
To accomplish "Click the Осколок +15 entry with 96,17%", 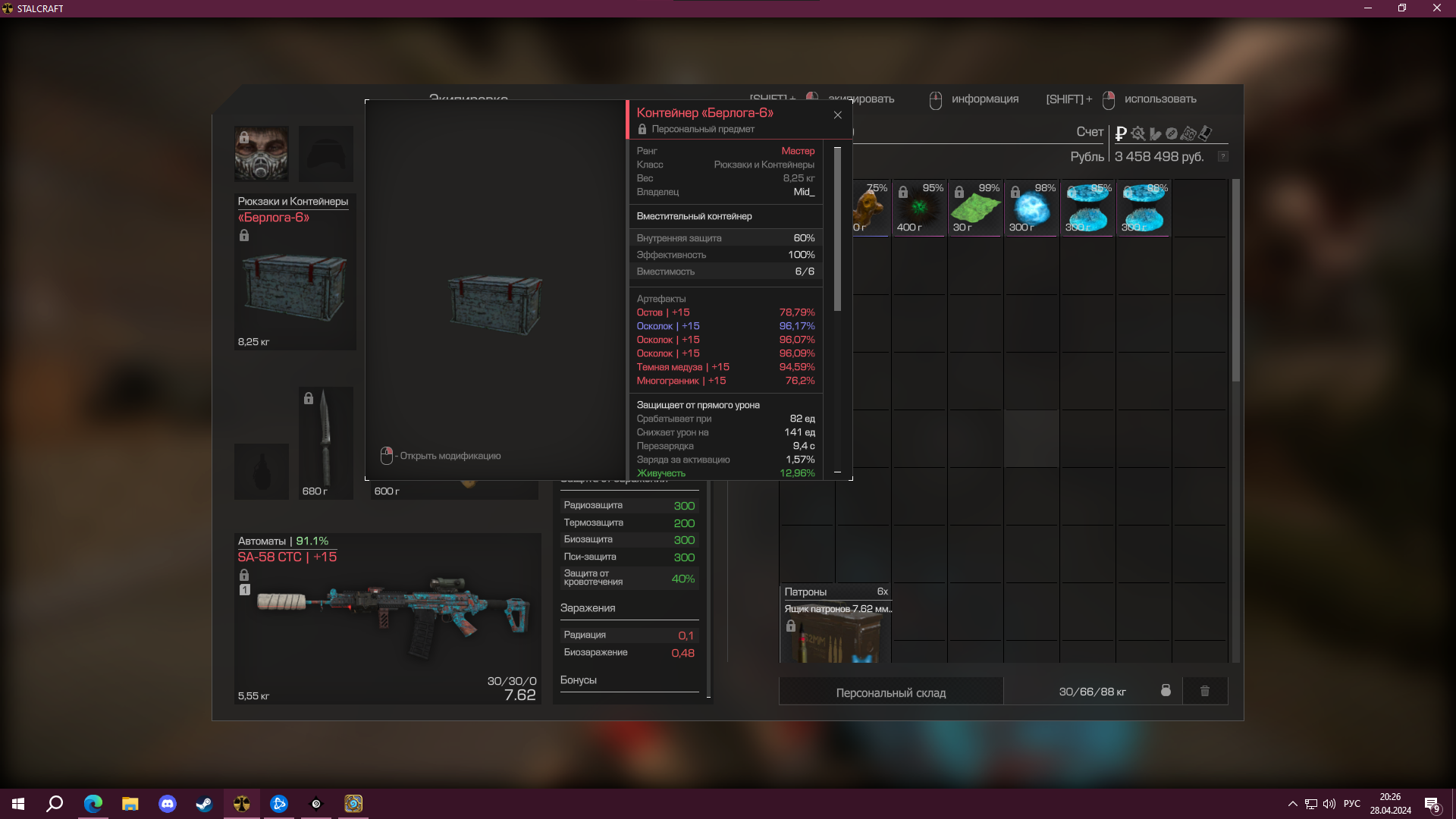I will (726, 326).
